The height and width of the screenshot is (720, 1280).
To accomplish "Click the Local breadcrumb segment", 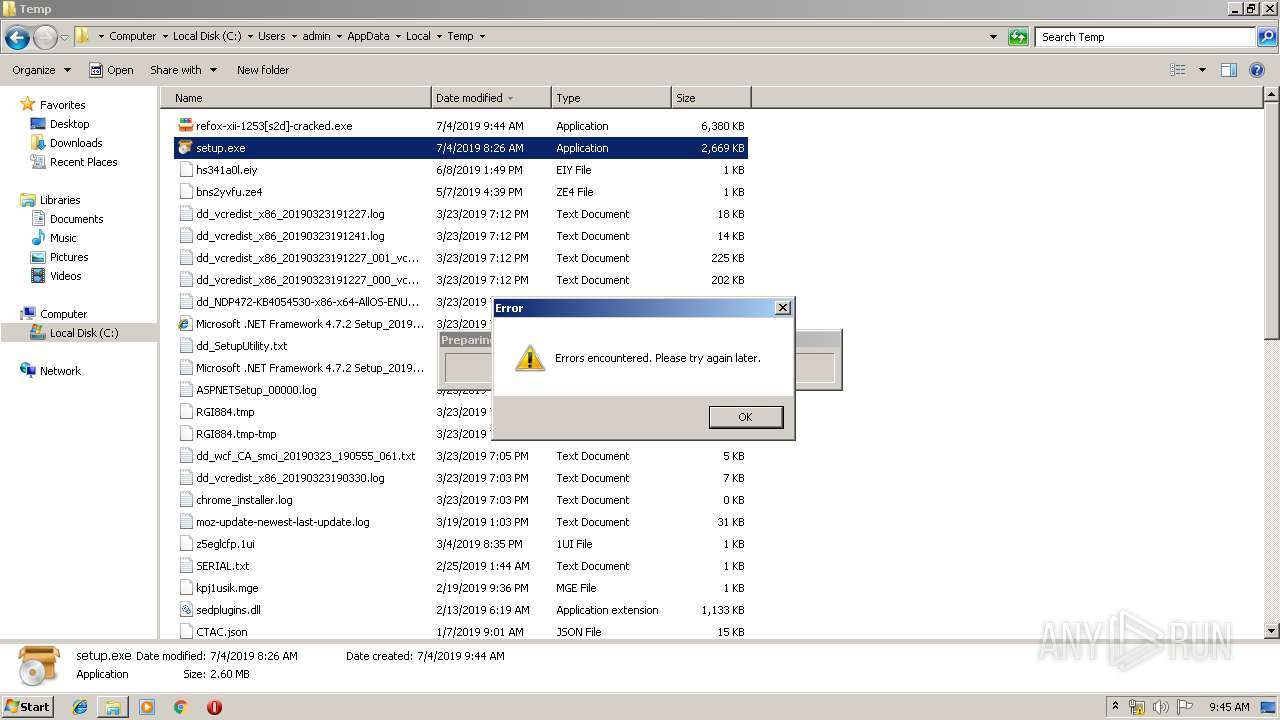I will pos(418,36).
